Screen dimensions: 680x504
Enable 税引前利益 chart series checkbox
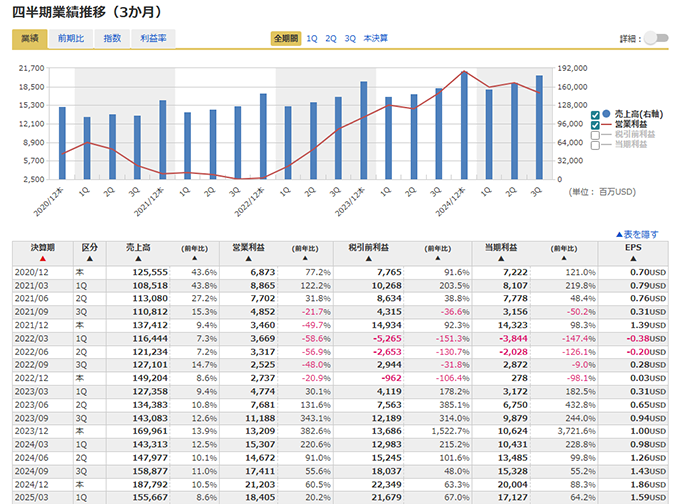pos(595,134)
